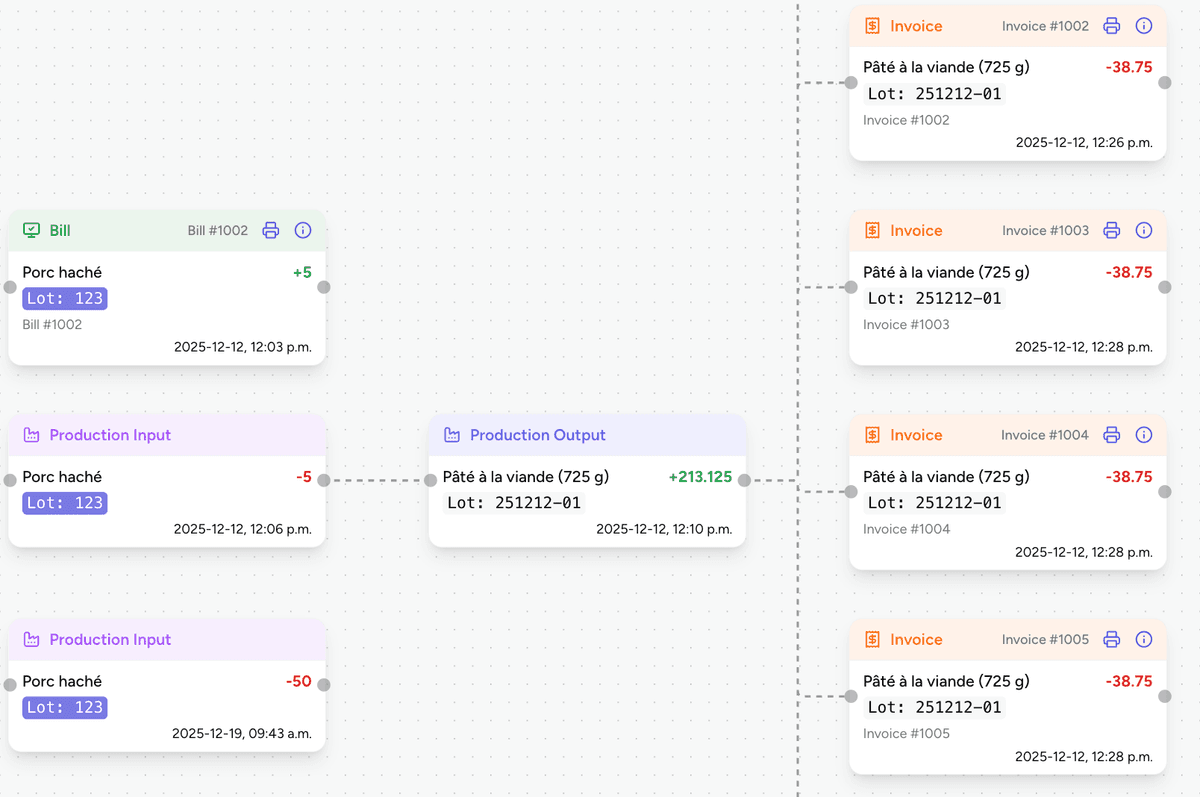Click the print icon on Invoice #1002
1200x797 pixels.
click(x=1112, y=26)
